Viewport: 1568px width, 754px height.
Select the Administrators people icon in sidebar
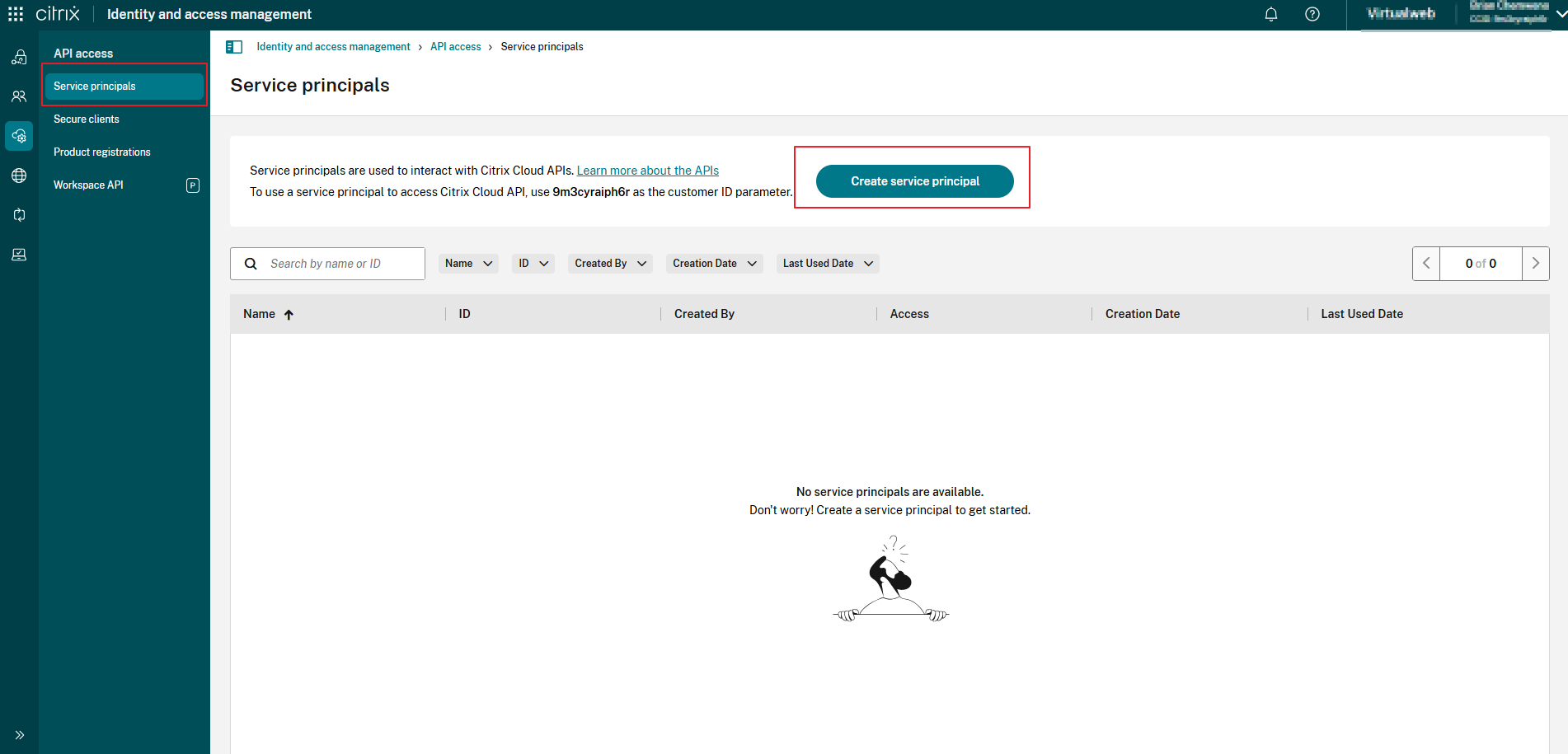pyautogui.click(x=19, y=96)
